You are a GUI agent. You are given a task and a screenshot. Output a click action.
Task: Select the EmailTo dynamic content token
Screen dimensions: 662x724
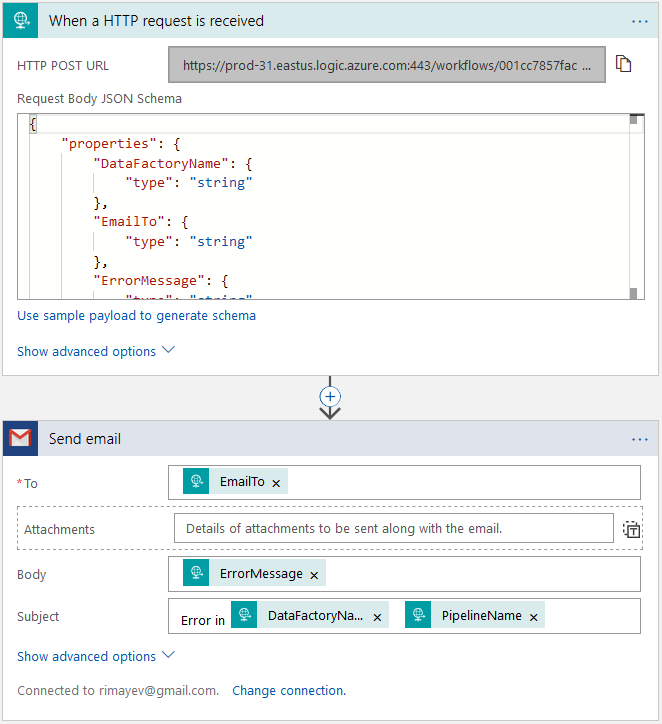[x=242, y=482]
